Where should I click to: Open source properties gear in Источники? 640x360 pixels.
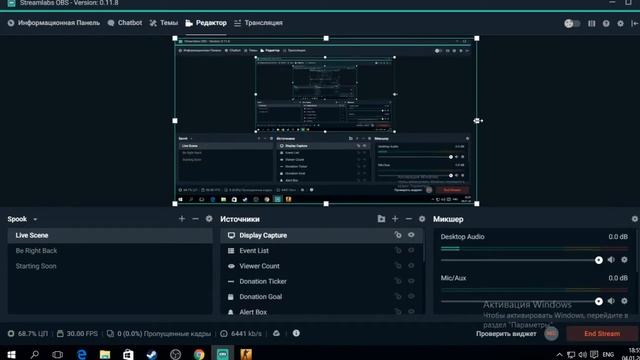[422, 219]
